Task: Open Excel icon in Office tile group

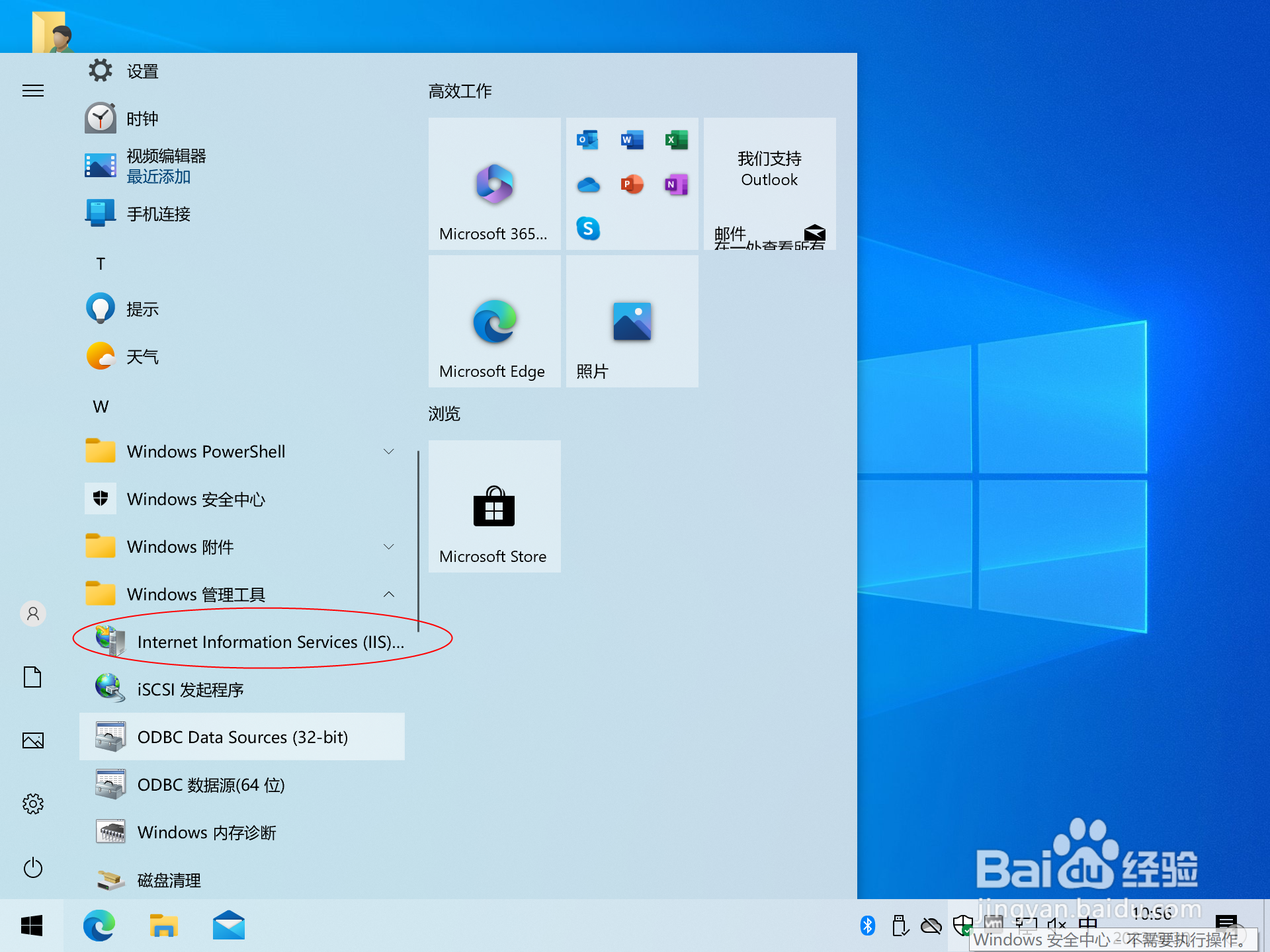Action: [676, 140]
